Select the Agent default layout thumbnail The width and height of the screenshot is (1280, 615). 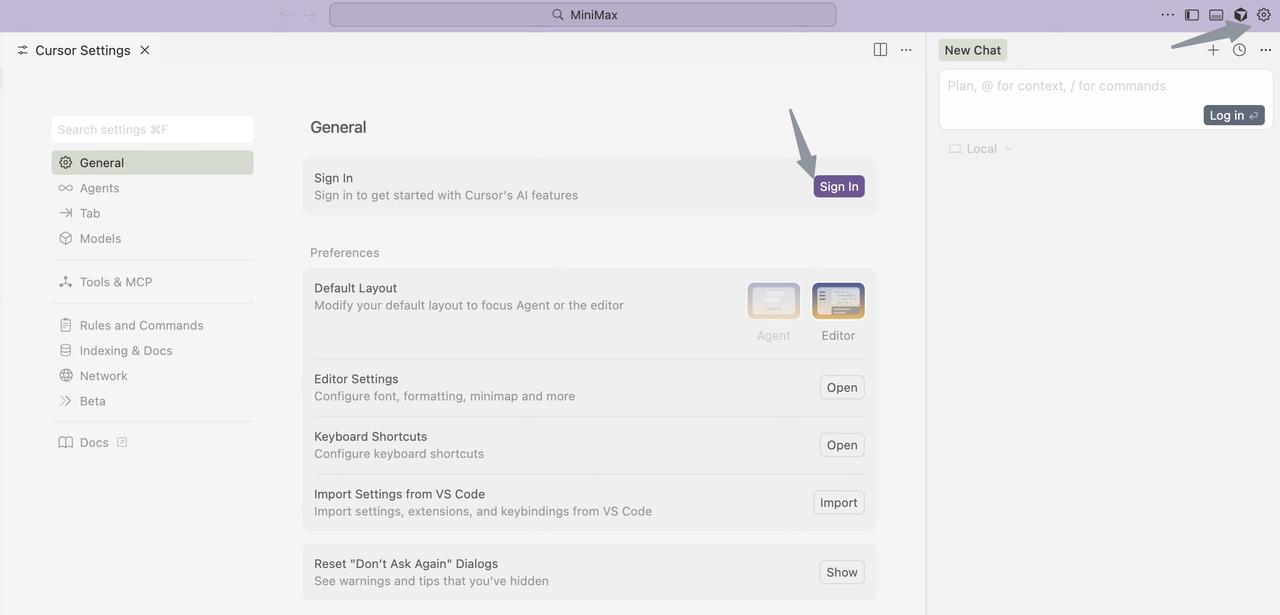point(773,301)
